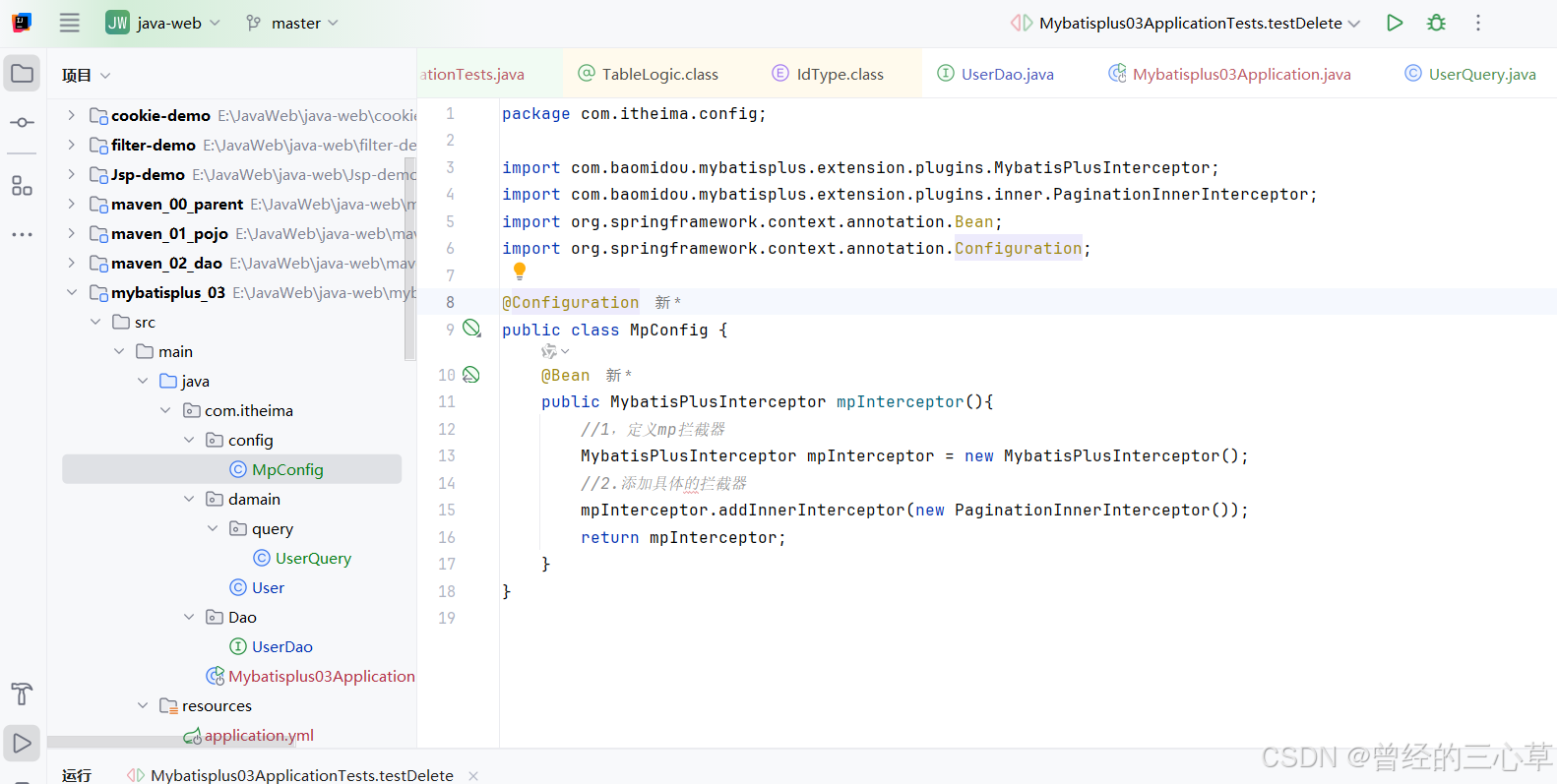The height and width of the screenshot is (784, 1557).
Task: Open the master branch dropdown
Action: click(333, 23)
